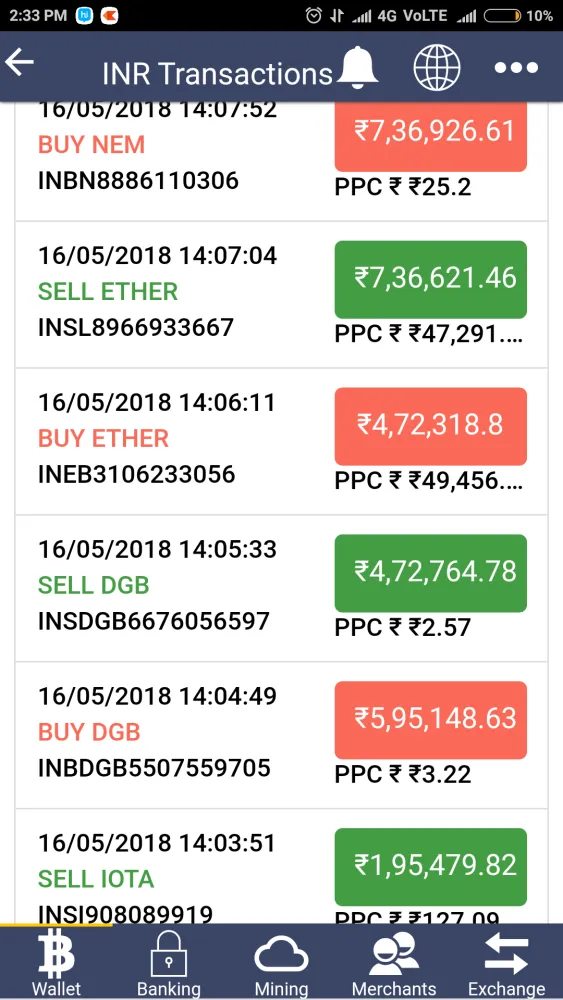Open the Banking padlock icon
This screenshot has width=563, height=1000.
168,954
